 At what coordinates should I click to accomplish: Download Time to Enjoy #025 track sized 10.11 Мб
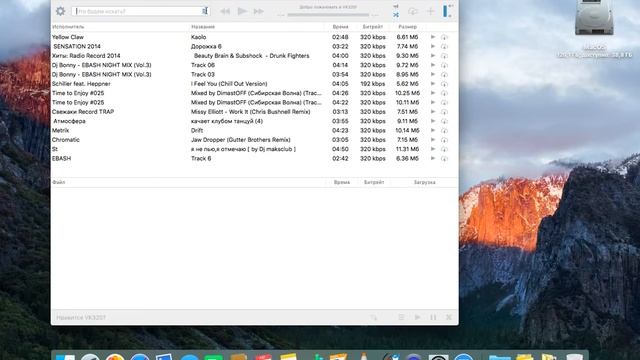click(444, 103)
